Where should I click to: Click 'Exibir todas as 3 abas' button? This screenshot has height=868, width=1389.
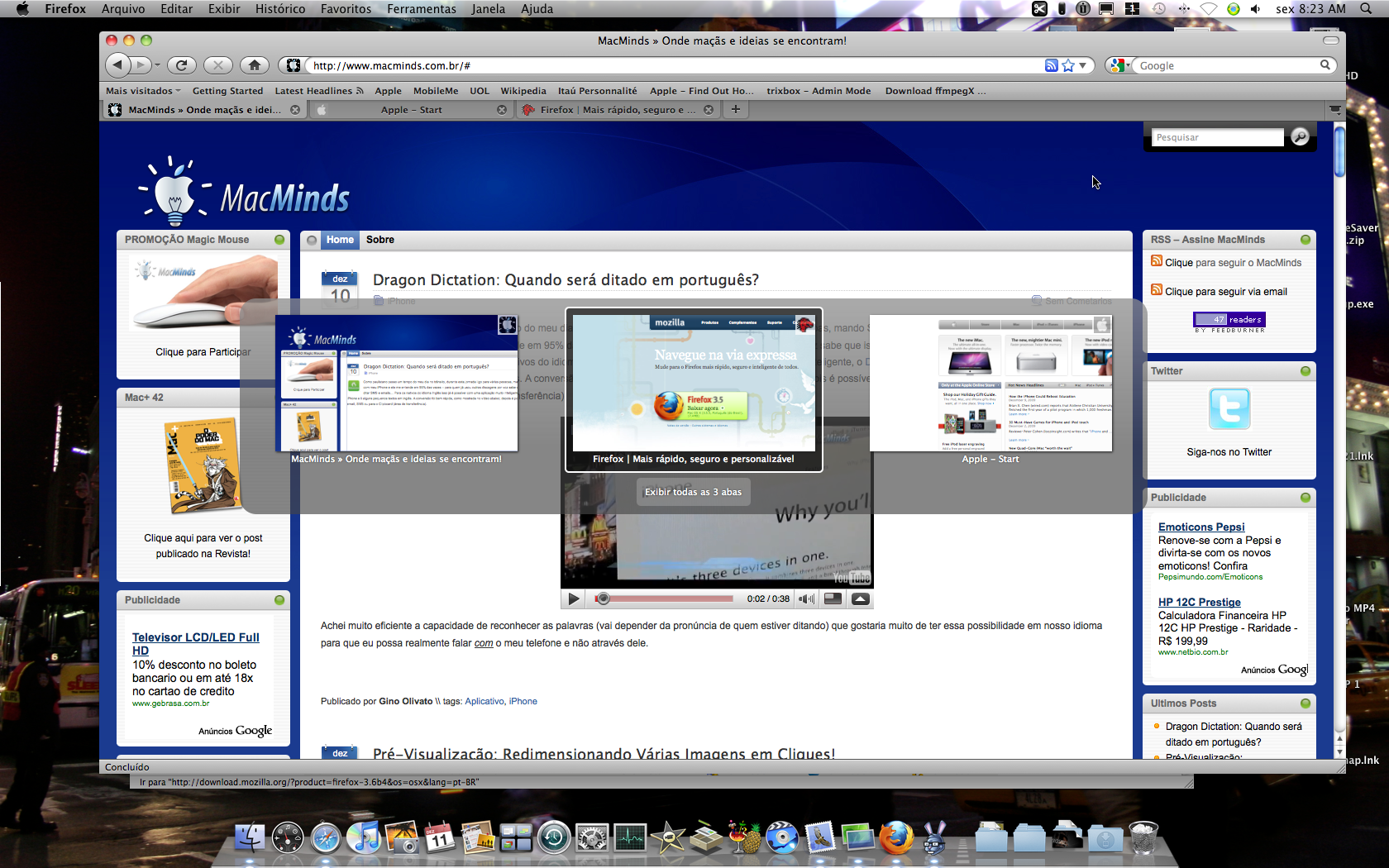pos(693,492)
